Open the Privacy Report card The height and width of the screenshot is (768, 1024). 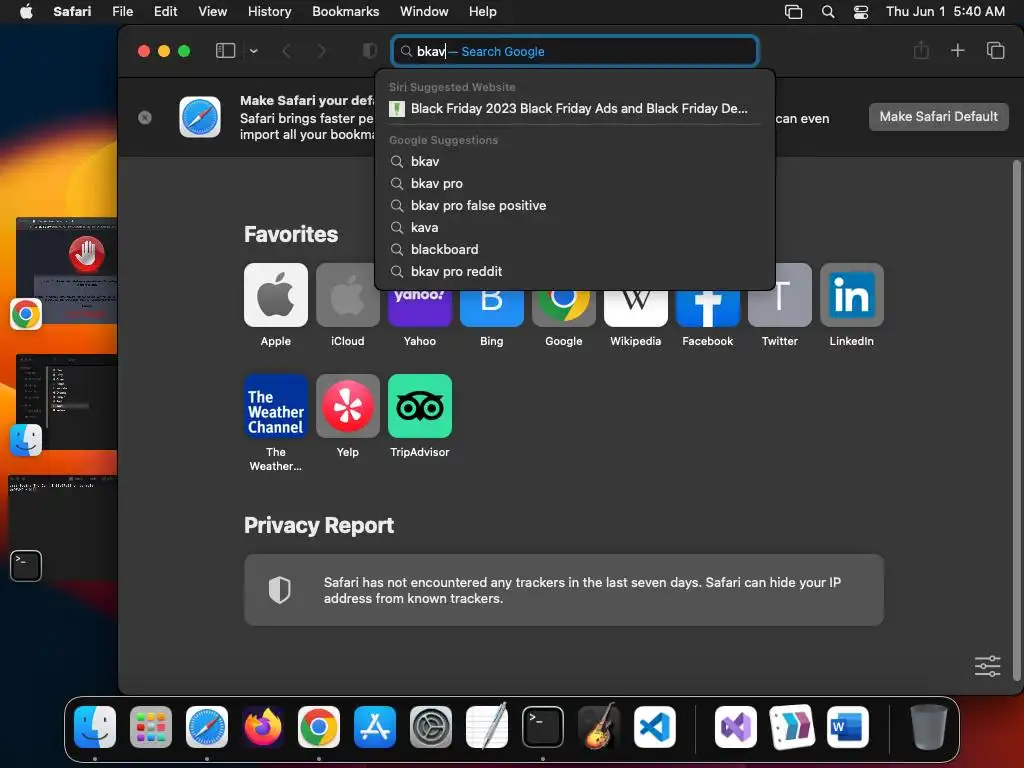pyautogui.click(x=564, y=590)
